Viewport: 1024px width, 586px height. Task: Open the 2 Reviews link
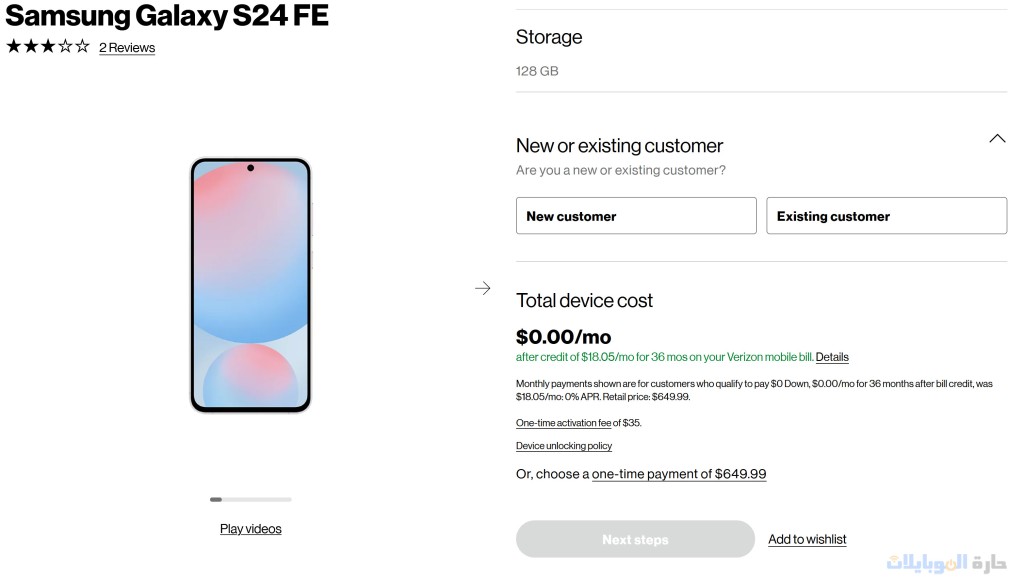pyautogui.click(x=127, y=47)
